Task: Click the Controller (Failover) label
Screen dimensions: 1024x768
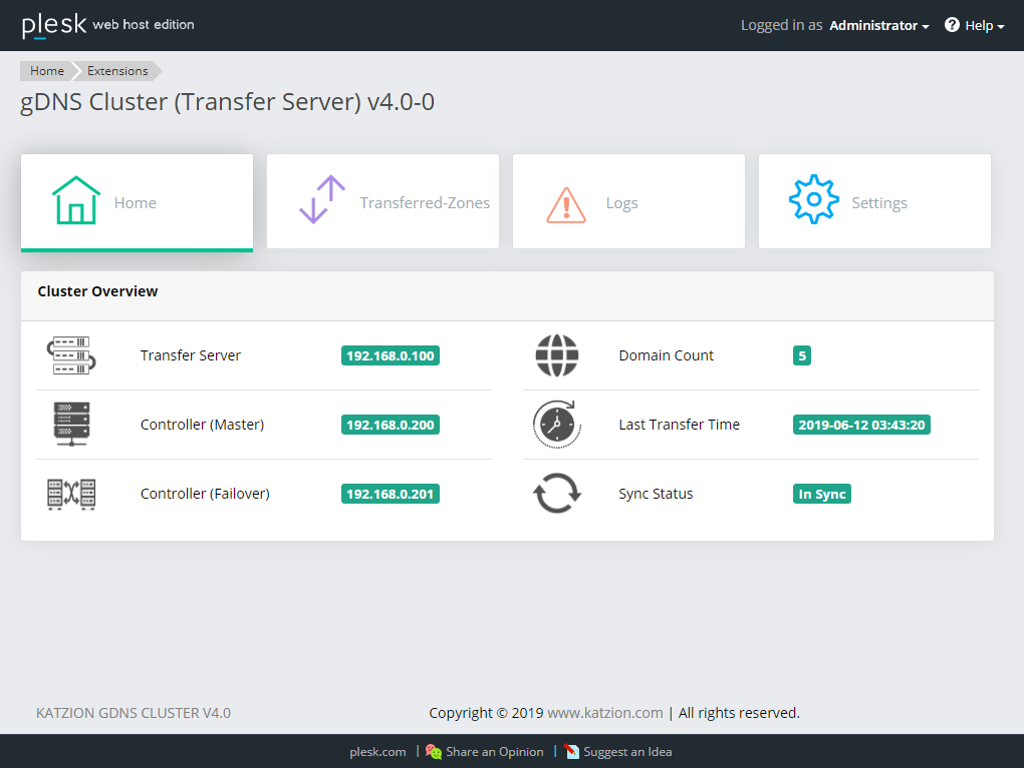Action: (204, 494)
